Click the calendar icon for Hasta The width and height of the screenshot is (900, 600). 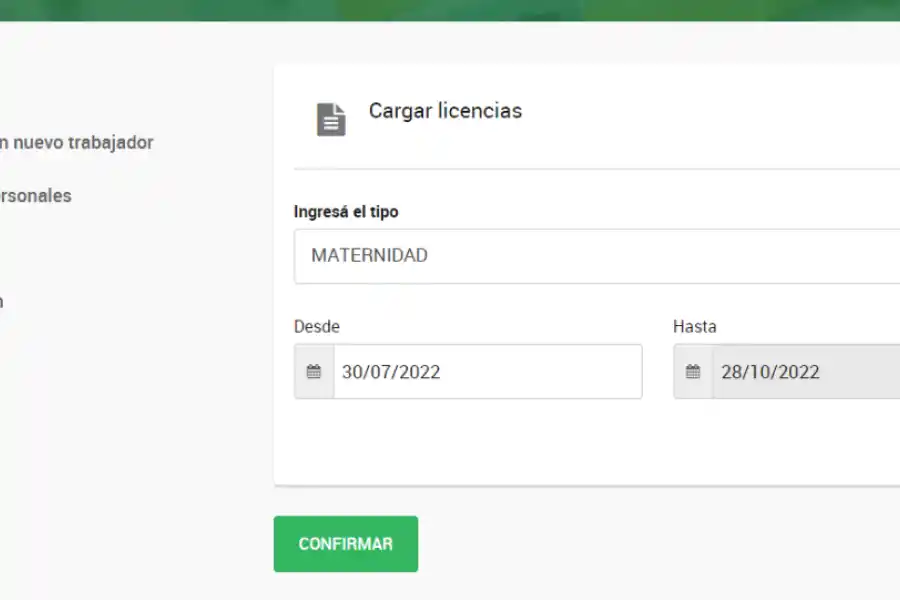tap(693, 372)
